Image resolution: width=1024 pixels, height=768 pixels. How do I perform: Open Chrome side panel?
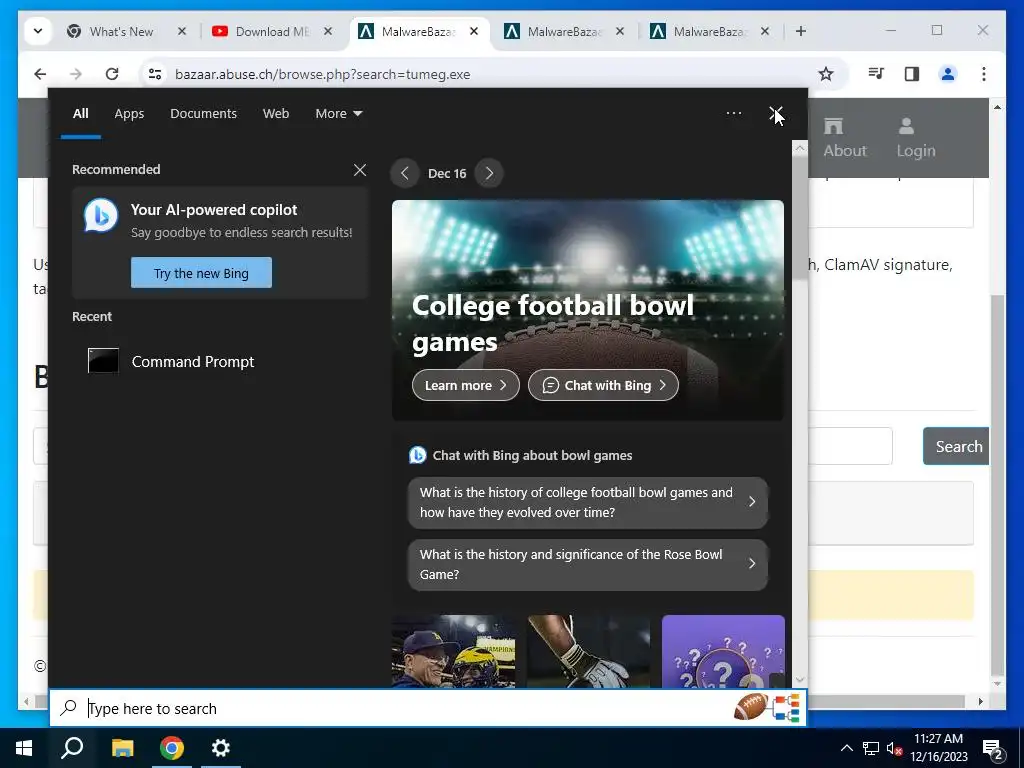pyautogui.click(x=912, y=74)
